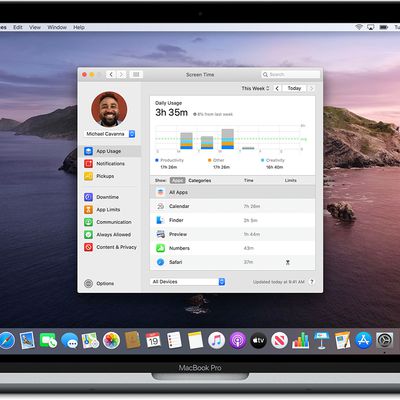This screenshot has height=400, width=400.
Task: Switch the Show selector to Apps
Action: tap(177, 180)
